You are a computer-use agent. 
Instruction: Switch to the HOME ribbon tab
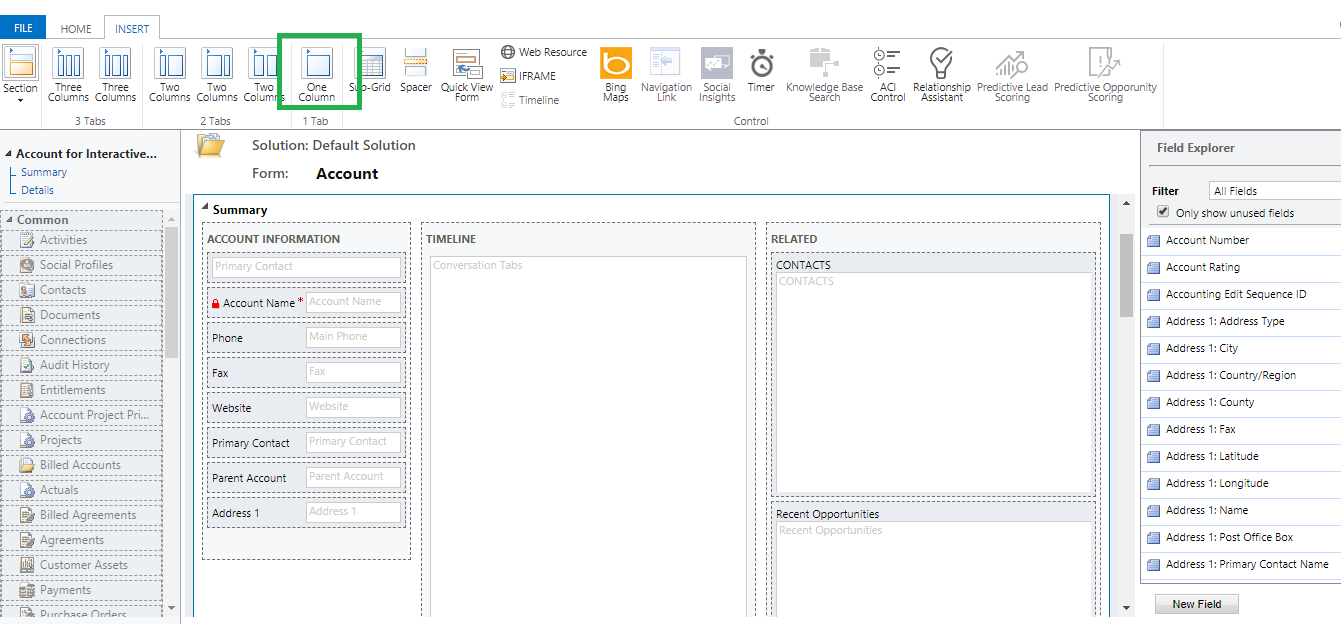(x=76, y=29)
